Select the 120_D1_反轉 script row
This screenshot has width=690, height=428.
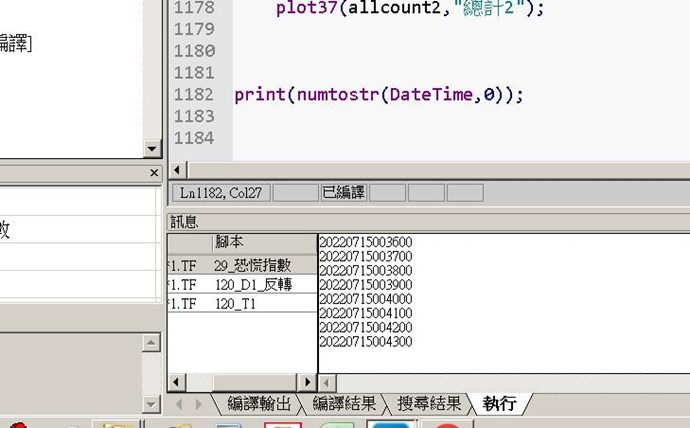252,284
